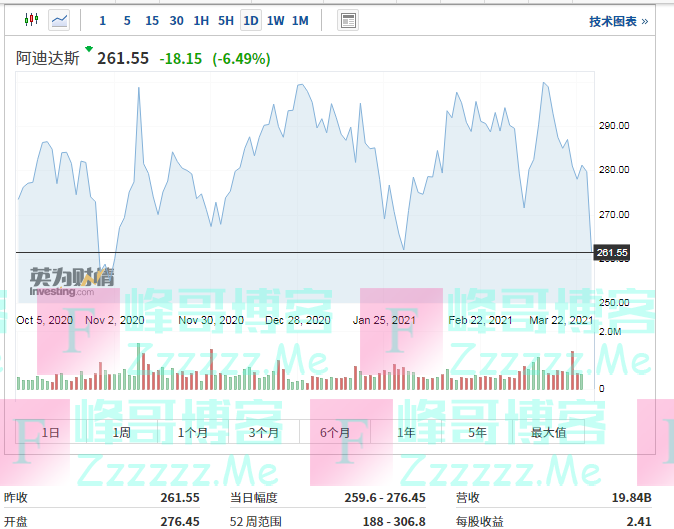The height and width of the screenshot is (529, 674).
Task: Show the 5年 time range
Action: click(x=477, y=432)
